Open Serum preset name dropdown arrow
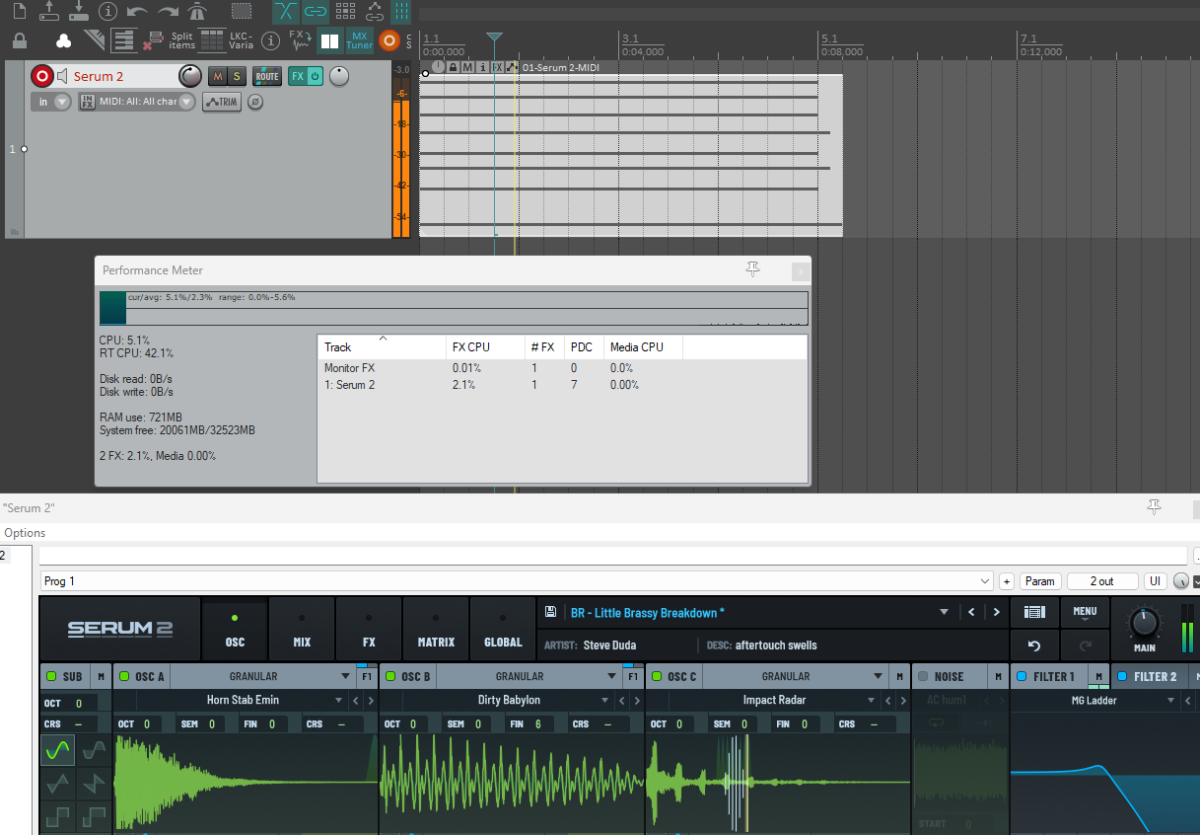 pos(943,612)
